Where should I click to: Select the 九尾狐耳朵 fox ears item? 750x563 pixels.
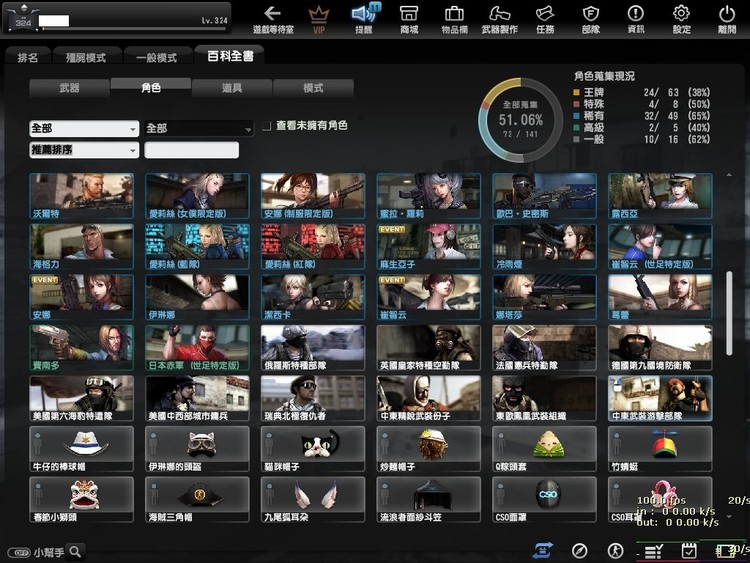coord(313,499)
